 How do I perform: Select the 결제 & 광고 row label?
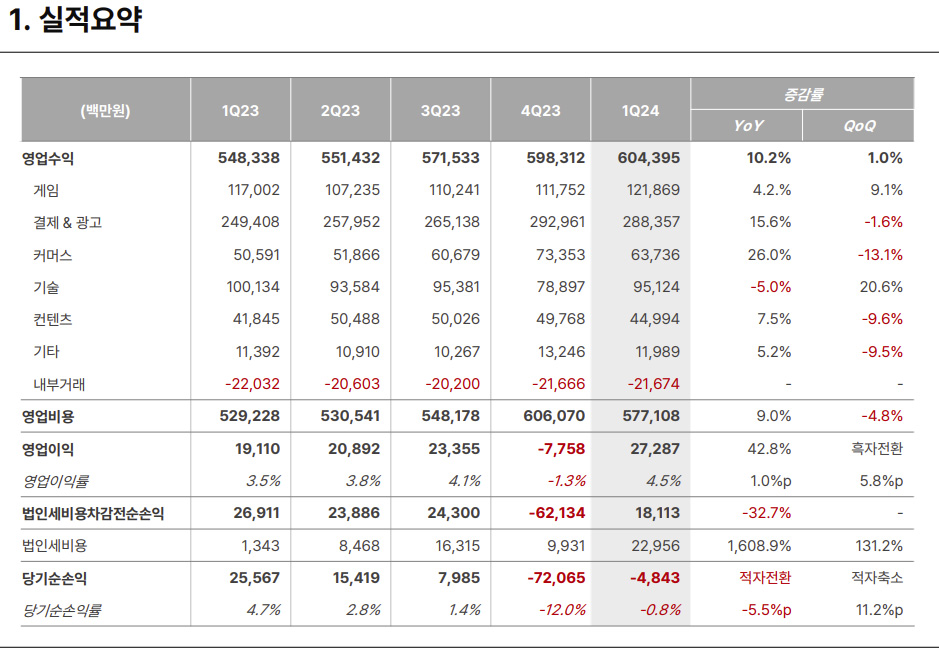coord(68,223)
